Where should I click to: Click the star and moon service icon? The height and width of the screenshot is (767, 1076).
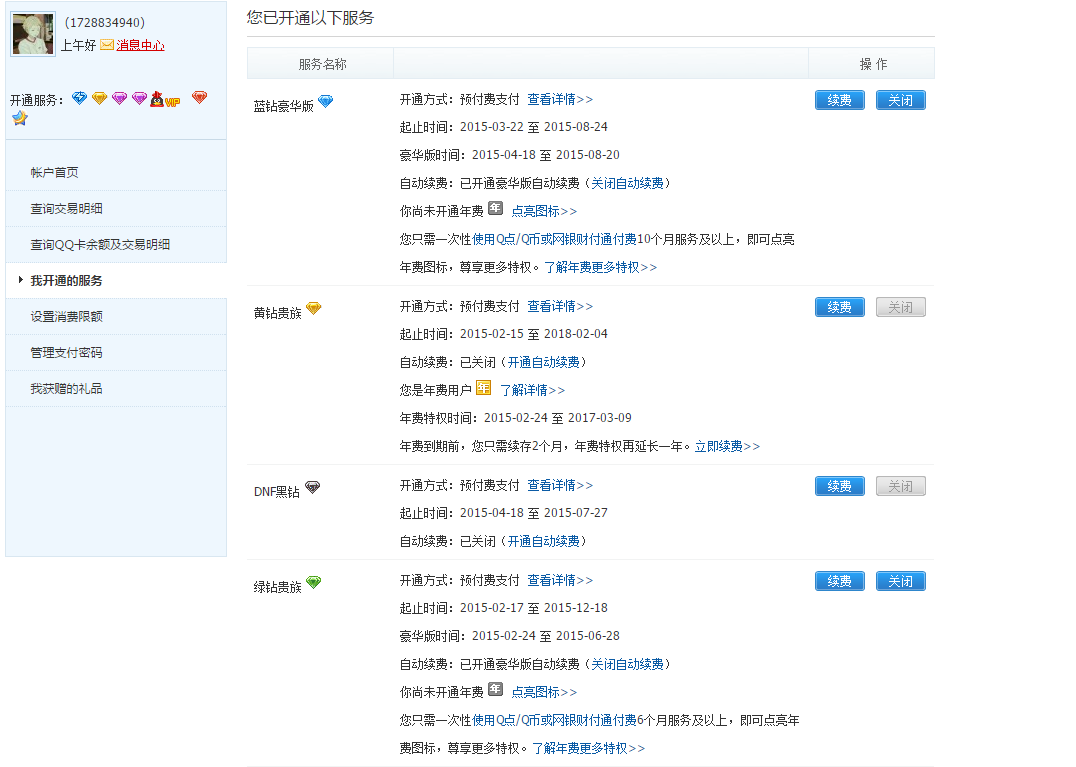(20, 118)
